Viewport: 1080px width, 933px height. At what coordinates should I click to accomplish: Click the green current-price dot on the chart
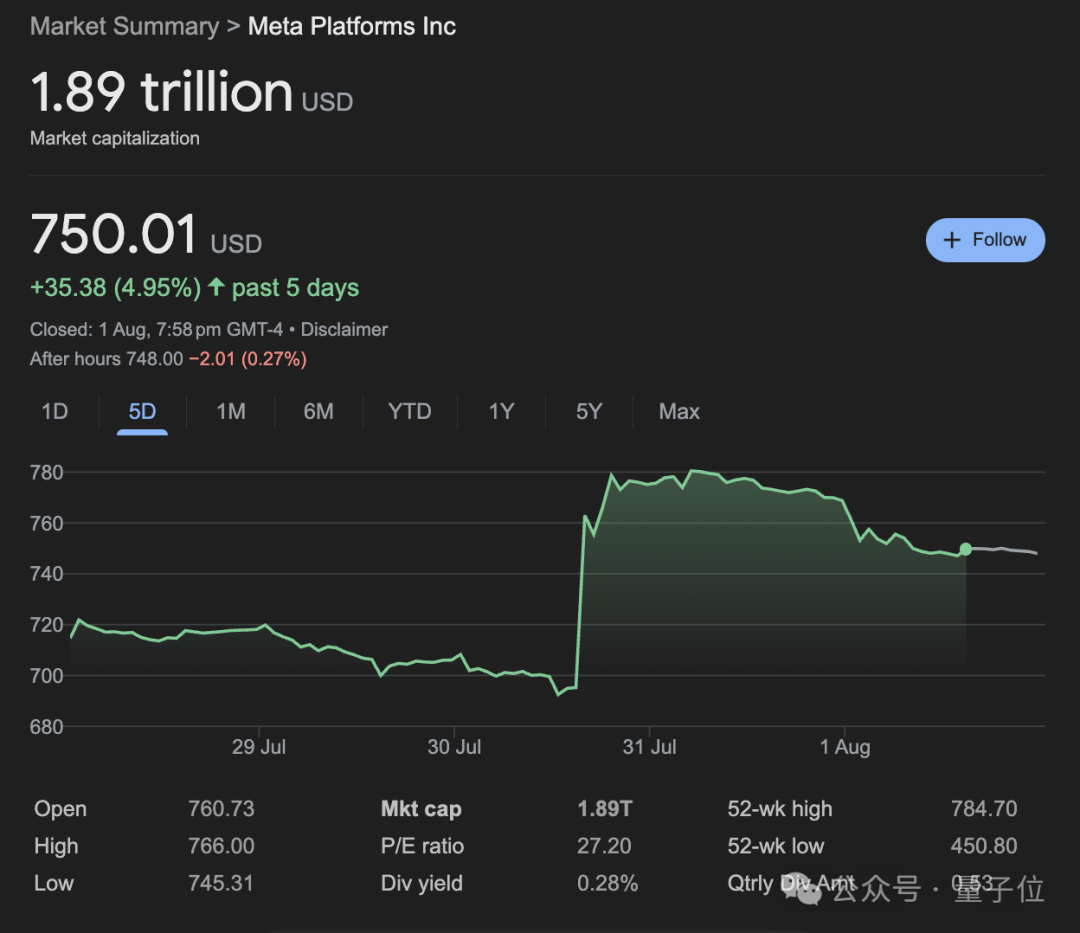click(x=965, y=549)
